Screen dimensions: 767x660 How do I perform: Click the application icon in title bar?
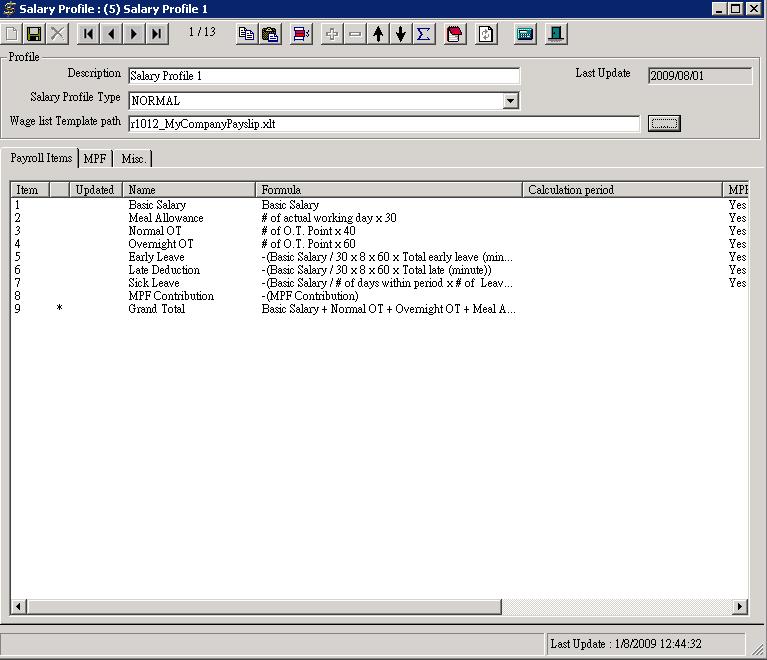[x=9, y=8]
